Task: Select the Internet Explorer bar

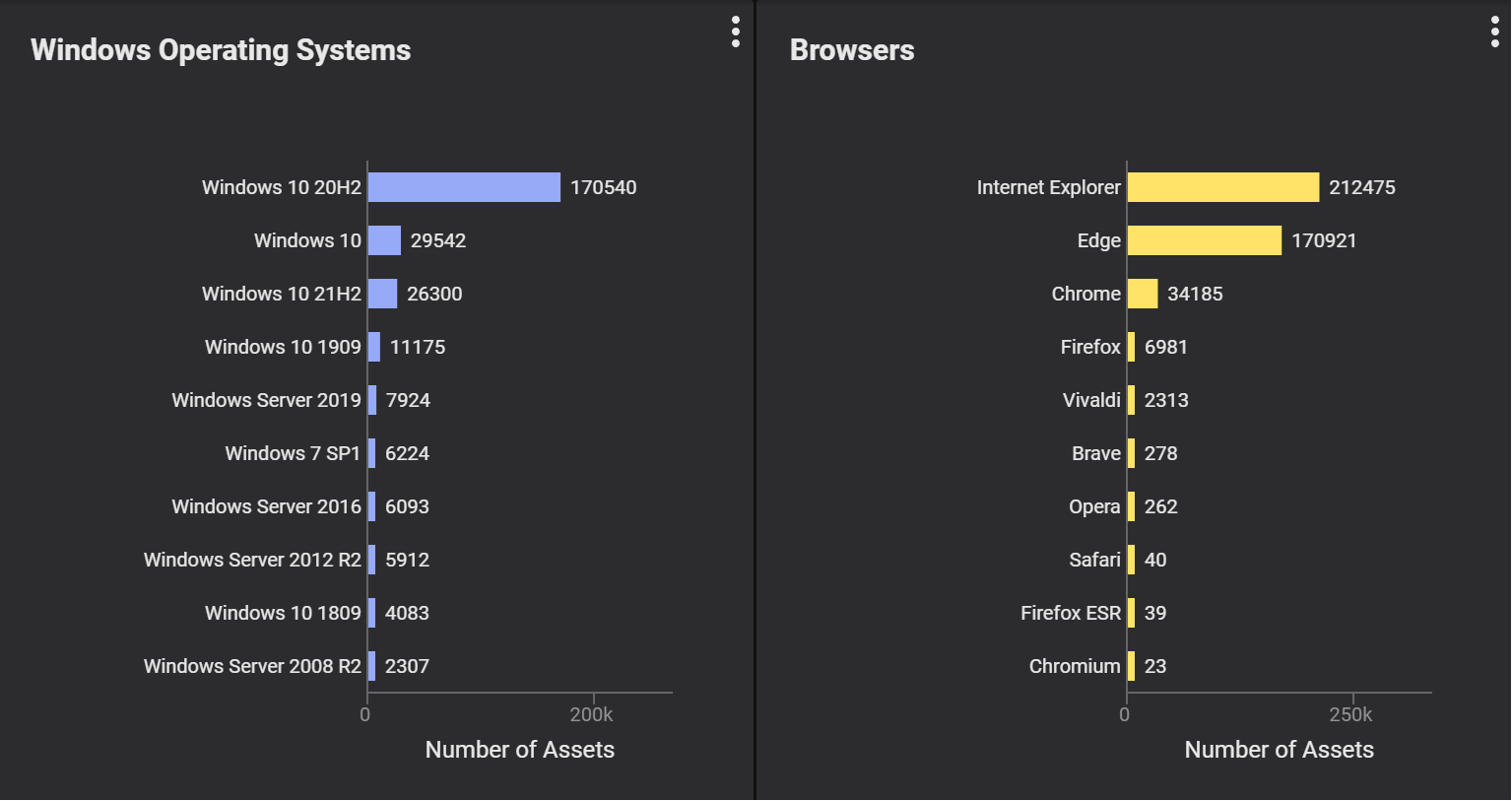Action: tap(1222, 187)
